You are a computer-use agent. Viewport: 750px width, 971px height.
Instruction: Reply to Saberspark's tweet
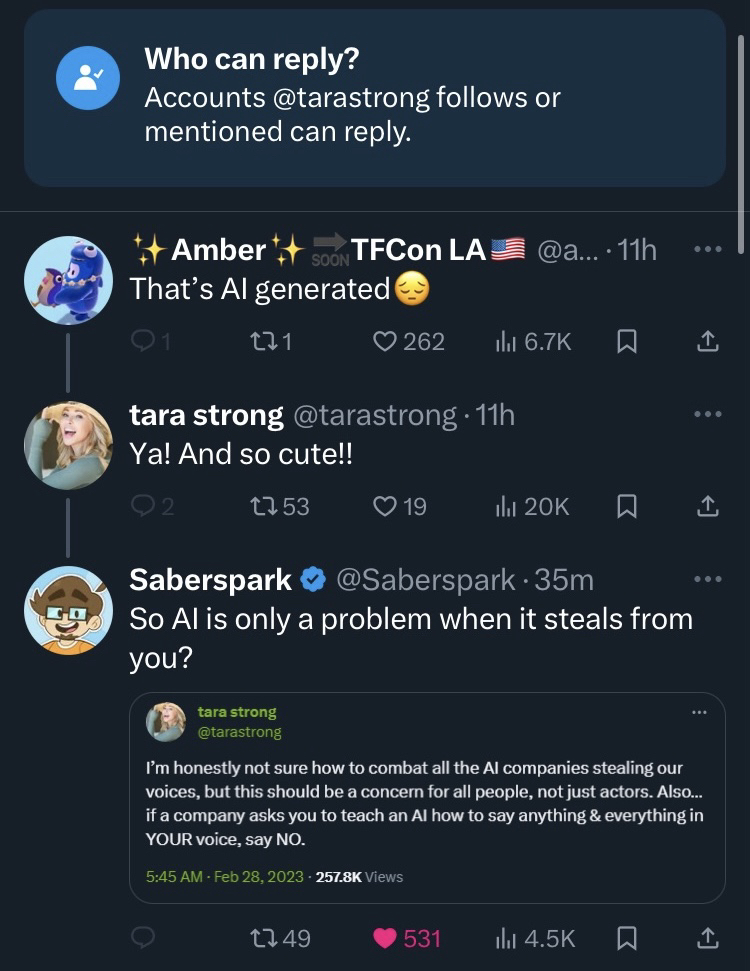pyautogui.click(x=144, y=937)
